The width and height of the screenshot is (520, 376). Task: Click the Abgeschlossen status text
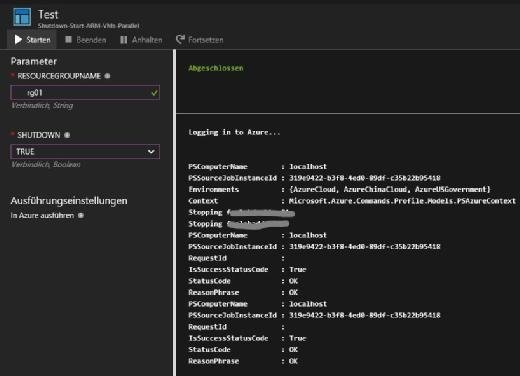(216, 68)
